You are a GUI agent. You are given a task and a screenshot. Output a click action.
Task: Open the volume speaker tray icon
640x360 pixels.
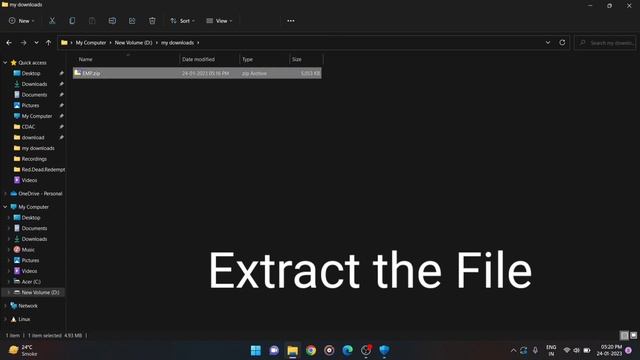coord(576,351)
